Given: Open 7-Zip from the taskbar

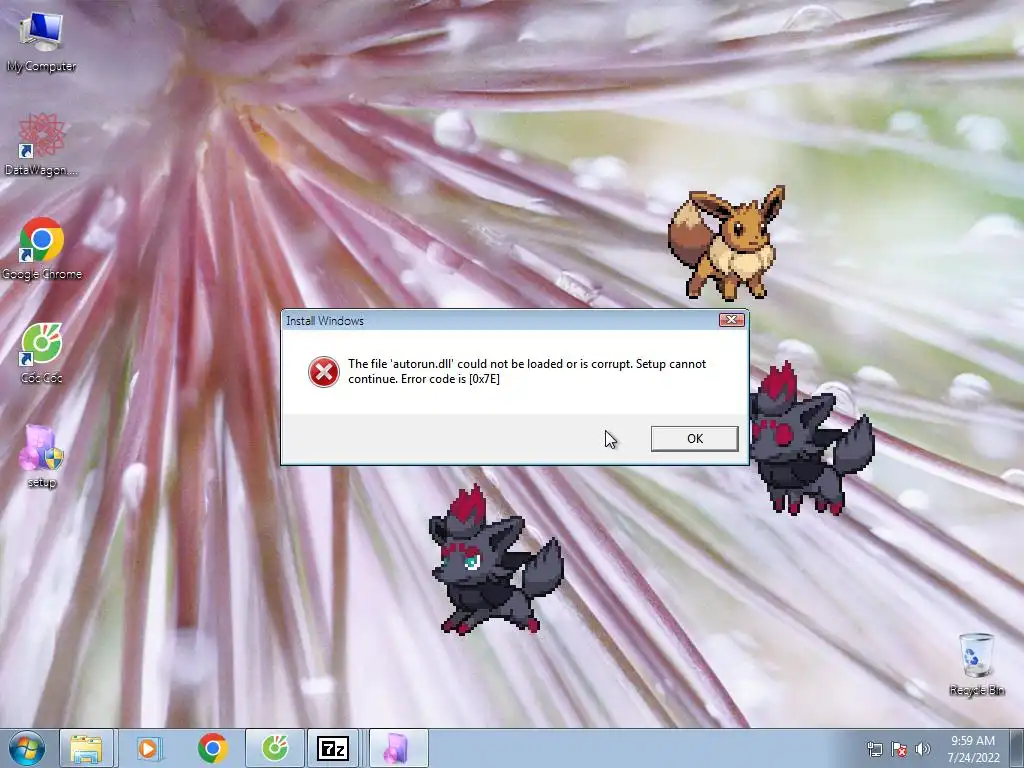Looking at the screenshot, I should click(x=333, y=748).
